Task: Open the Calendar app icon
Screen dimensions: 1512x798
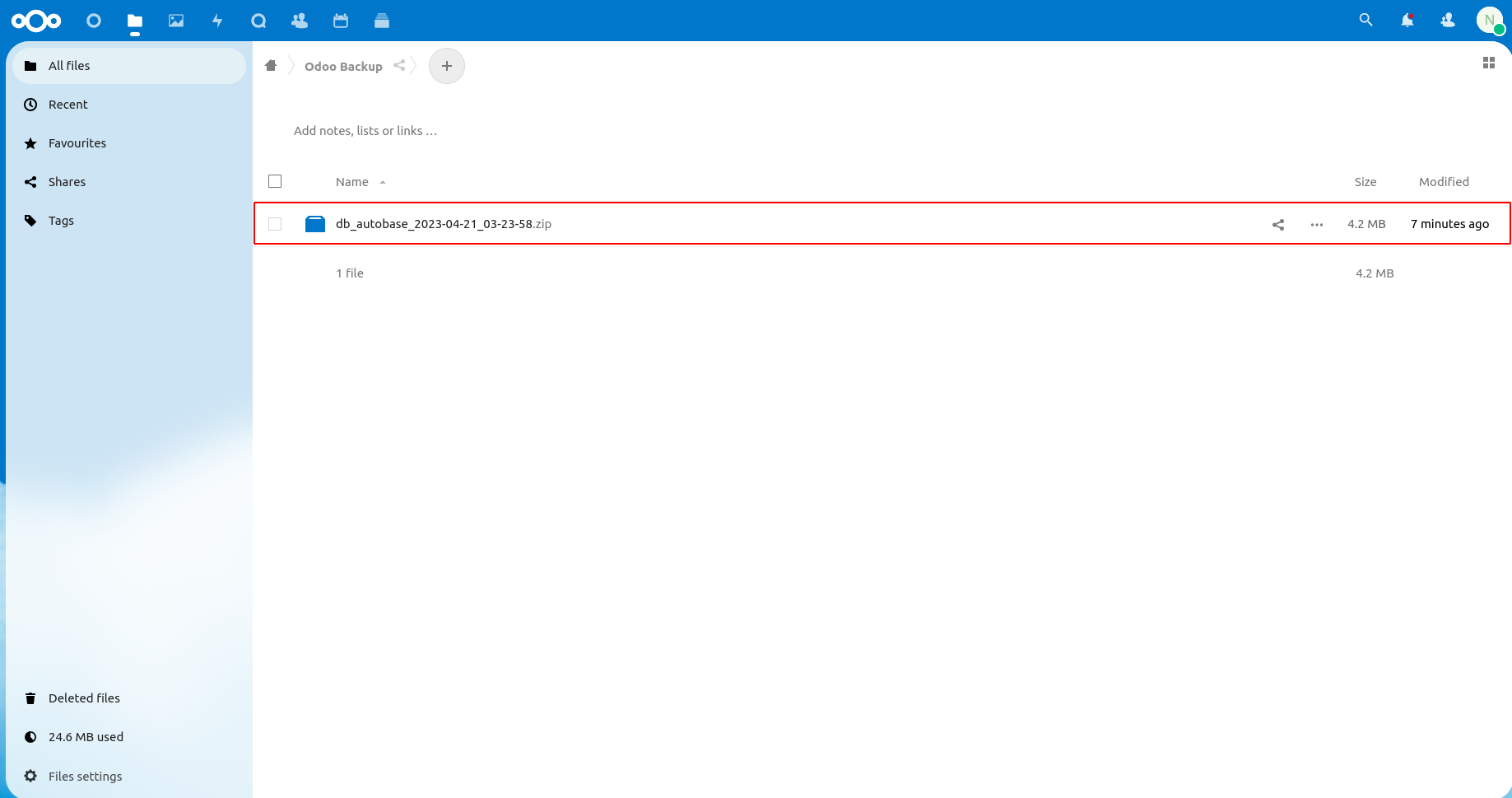Action: [341, 21]
